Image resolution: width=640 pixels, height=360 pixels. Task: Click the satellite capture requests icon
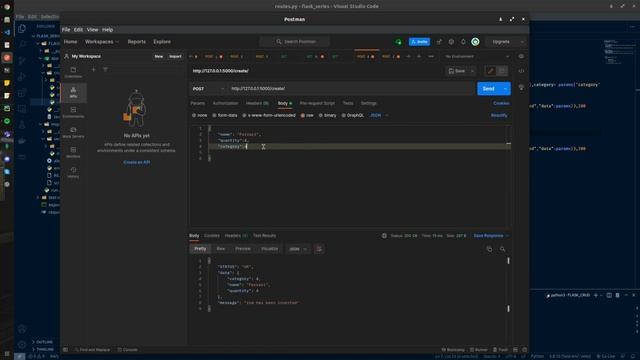pos(439,42)
